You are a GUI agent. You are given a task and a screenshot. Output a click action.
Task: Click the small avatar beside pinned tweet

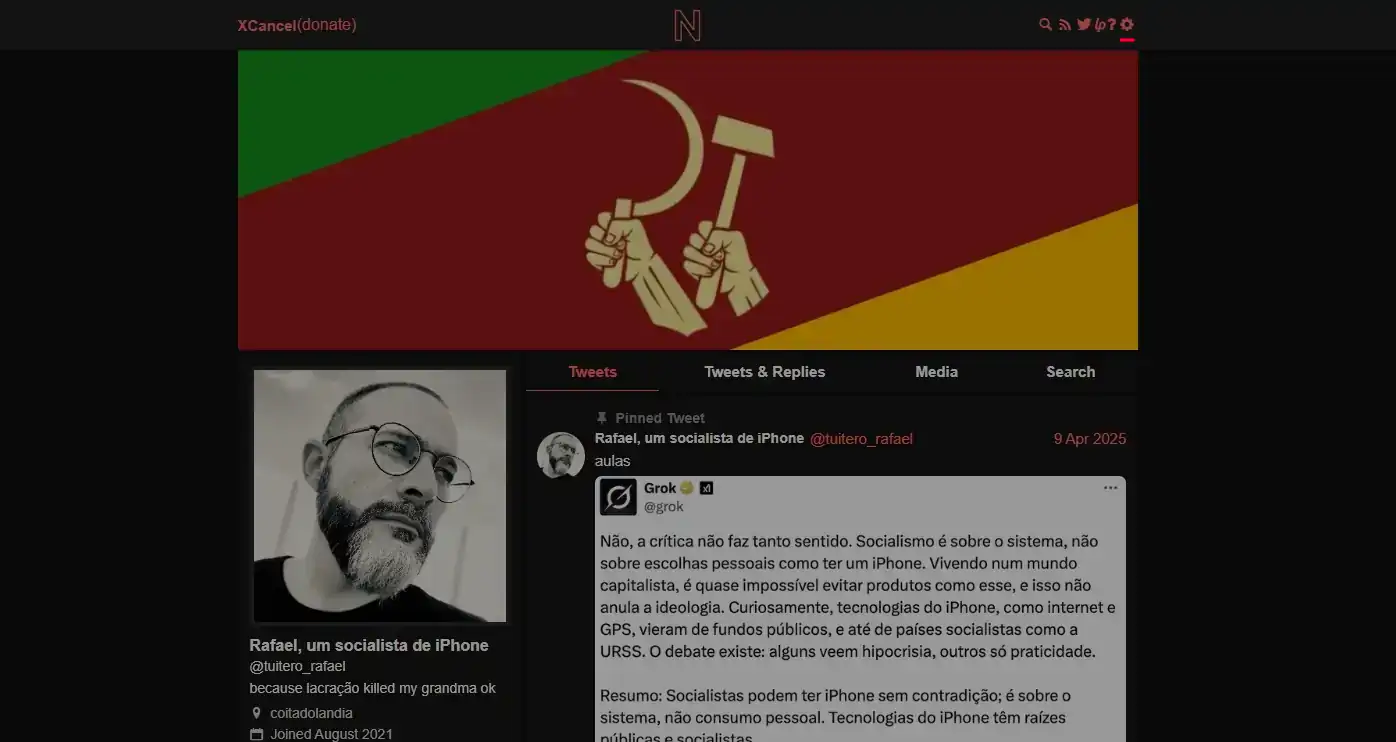coord(561,455)
